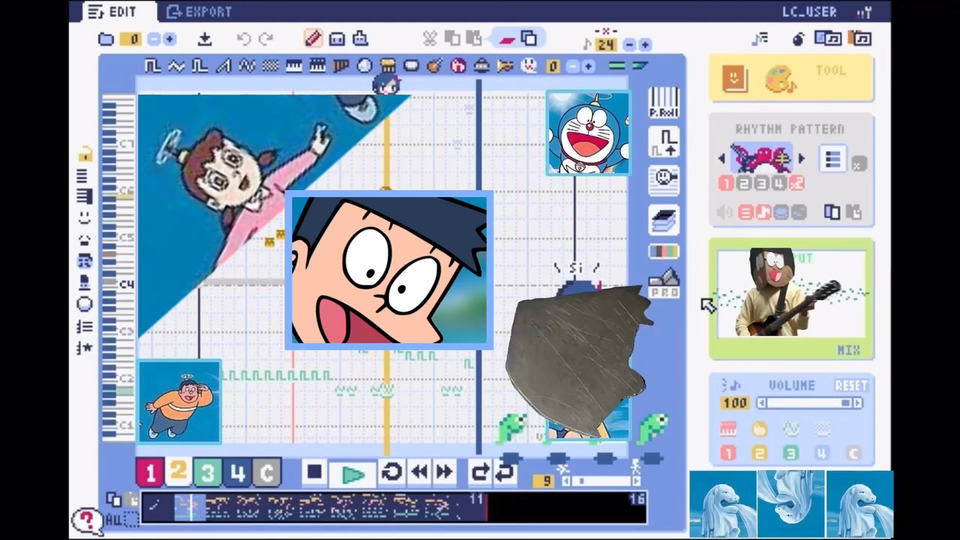Copy selection in top toolbar
The width and height of the screenshot is (960, 540).
[x=452, y=39]
